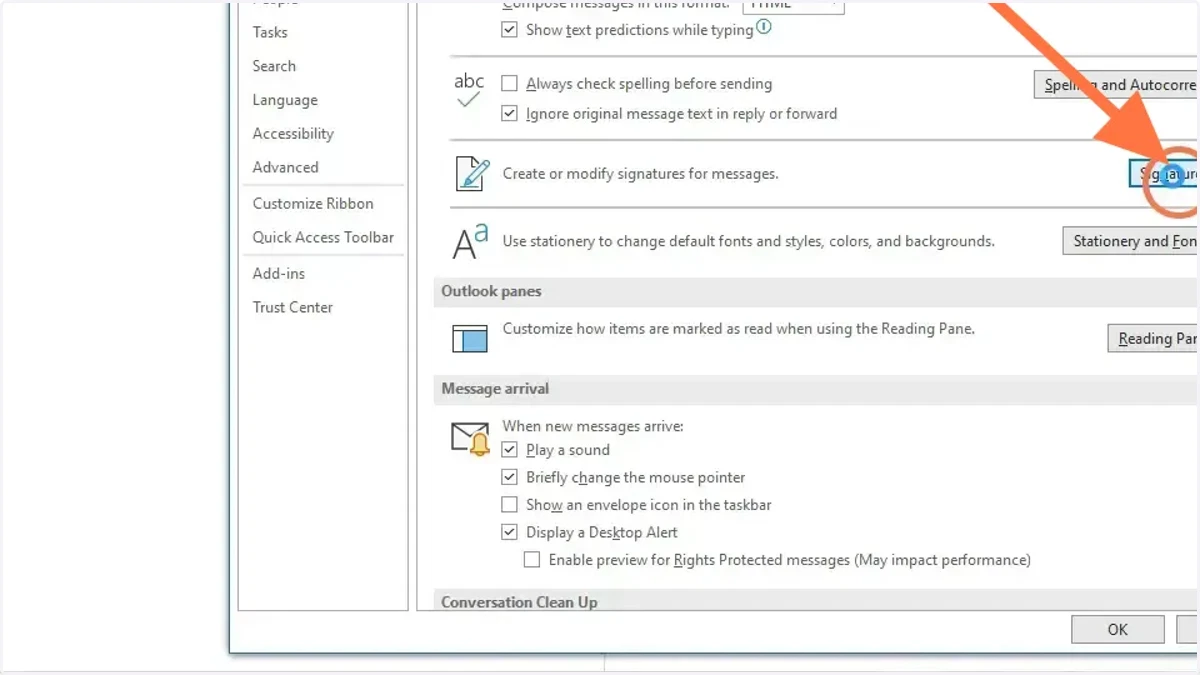Open the Tasks options category
This screenshot has width=1200, height=675.
pyautogui.click(x=270, y=32)
